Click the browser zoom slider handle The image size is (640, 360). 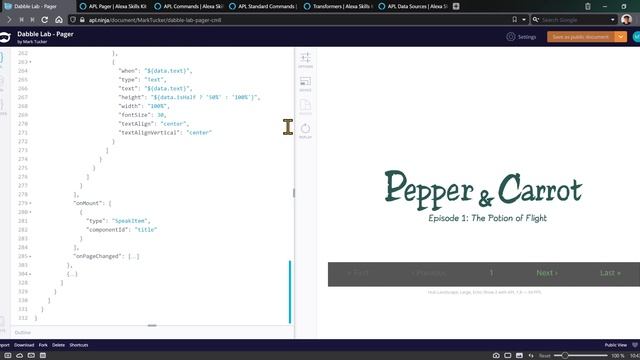tap(565, 356)
